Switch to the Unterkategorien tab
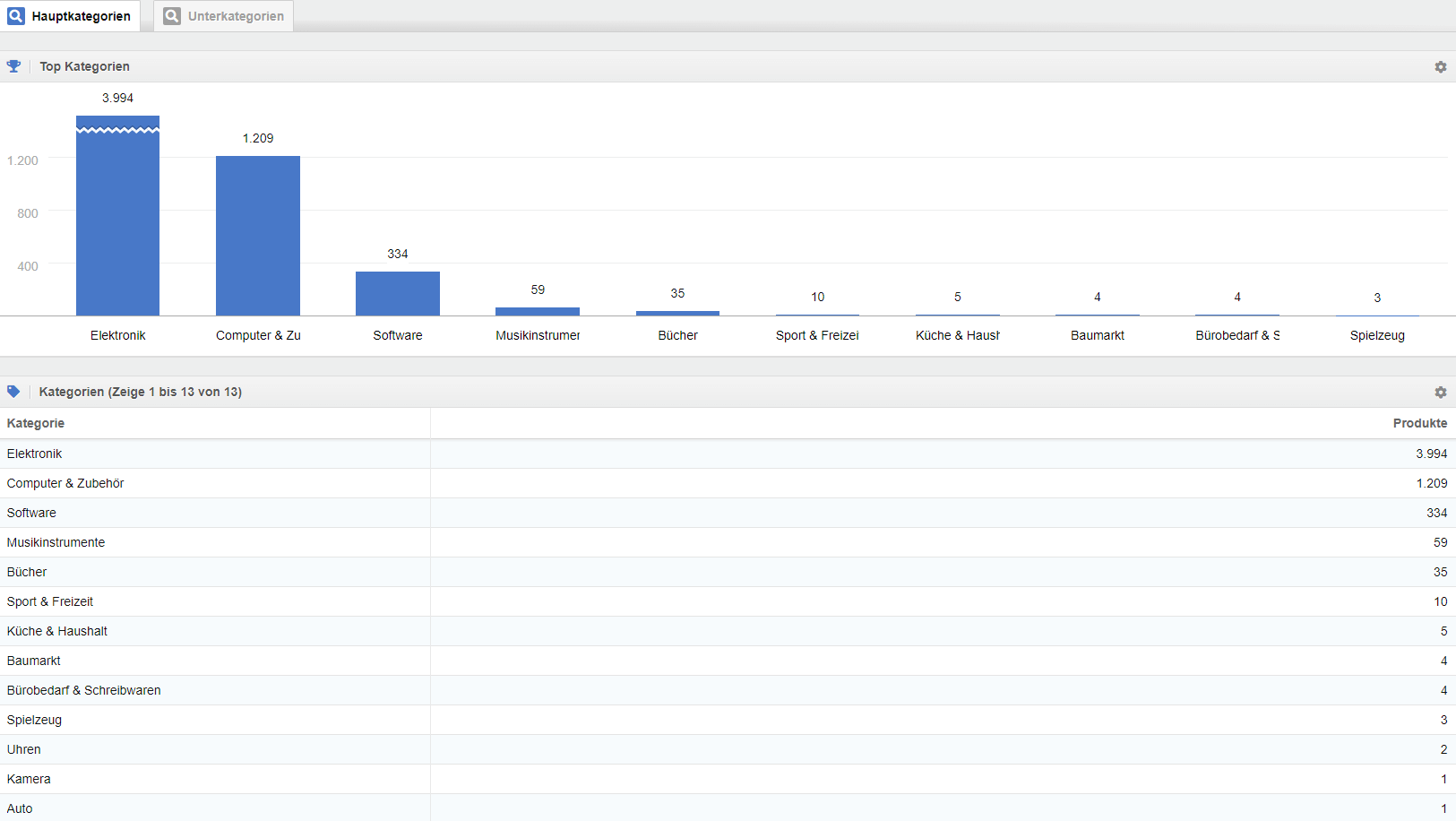1456x821 pixels. point(235,16)
